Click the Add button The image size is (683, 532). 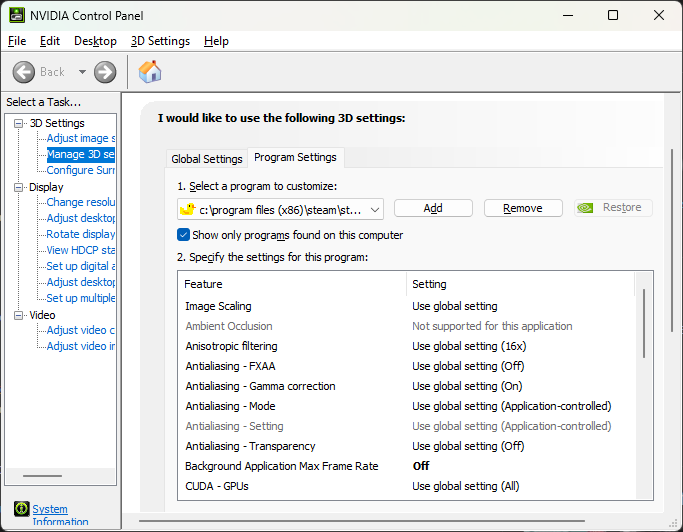(x=433, y=208)
